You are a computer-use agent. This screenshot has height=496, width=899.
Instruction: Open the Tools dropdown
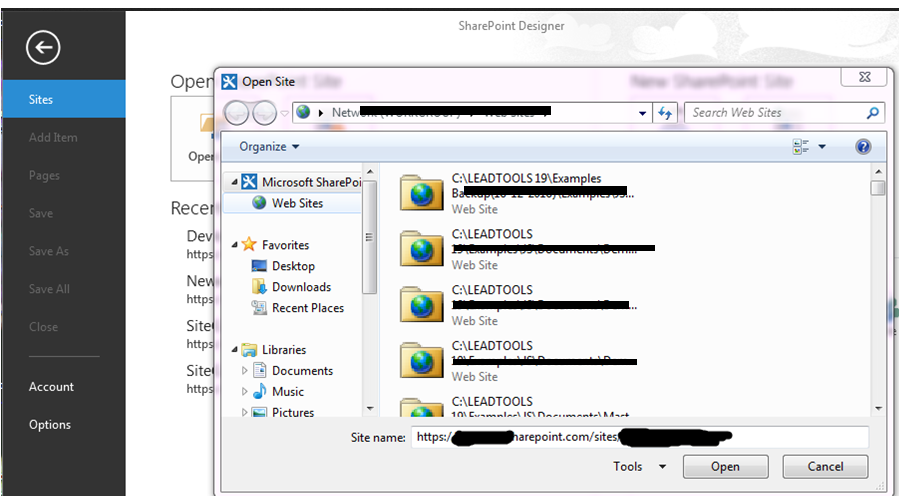tap(639, 467)
